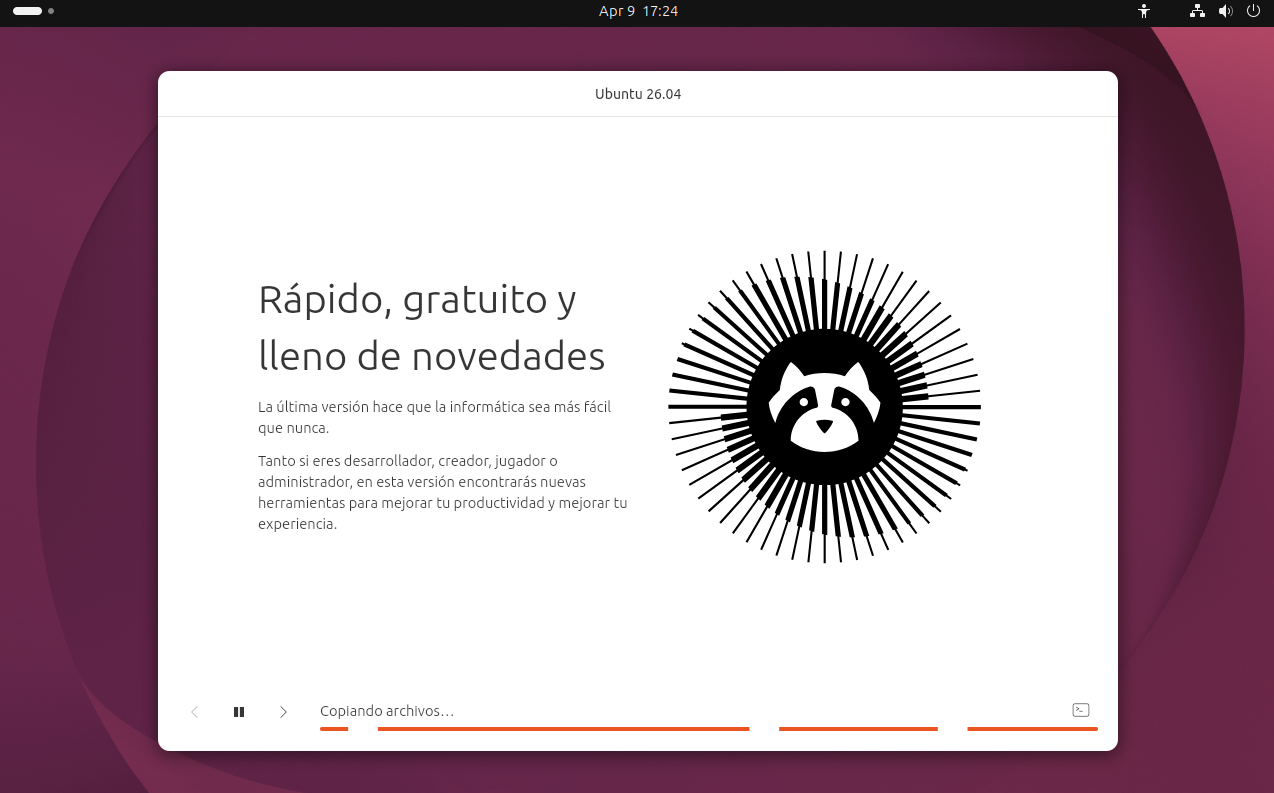
Task: Open the clock showing Apr 9 17:24
Action: point(637,11)
